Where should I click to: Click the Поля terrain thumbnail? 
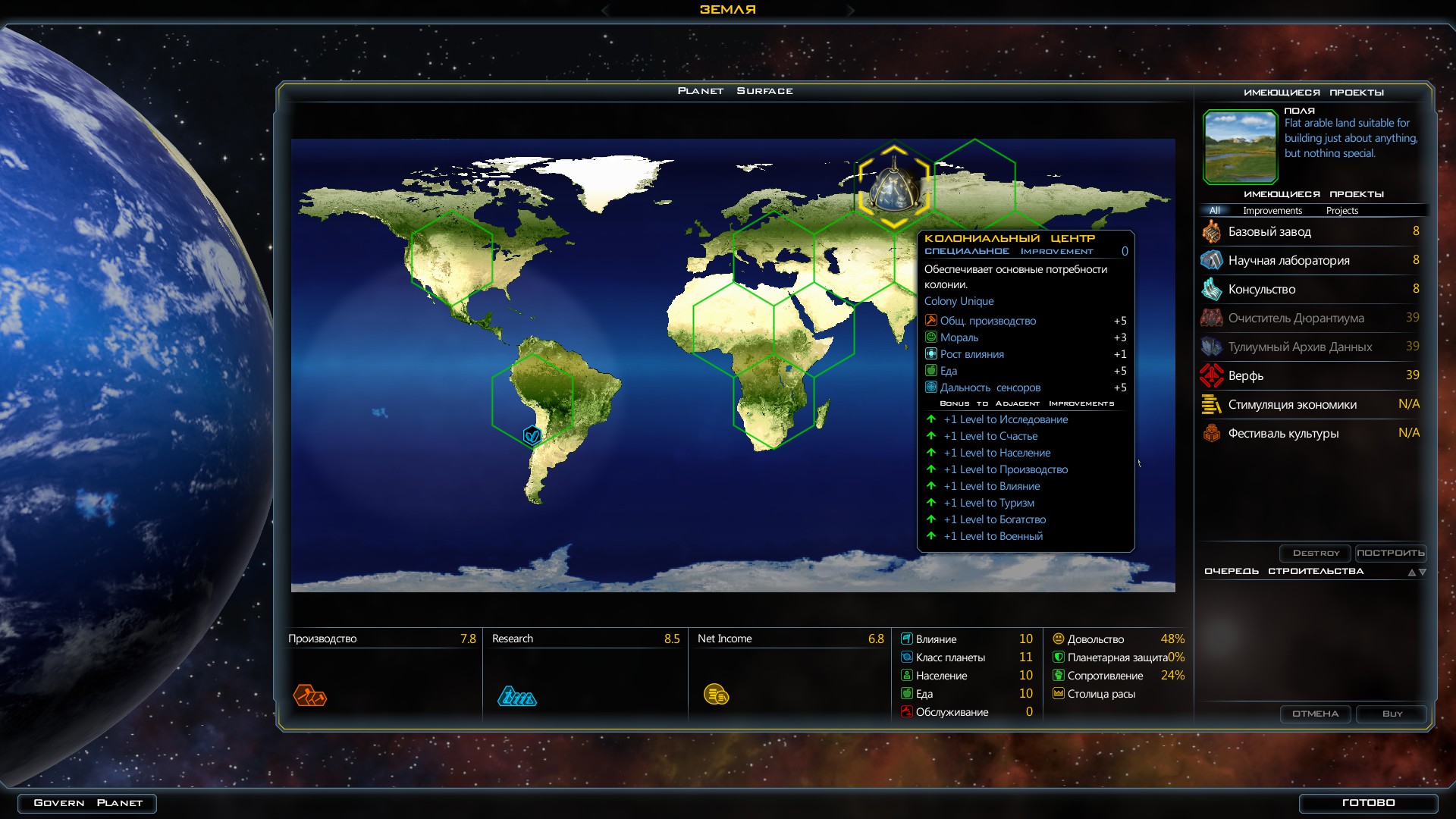[1240, 147]
